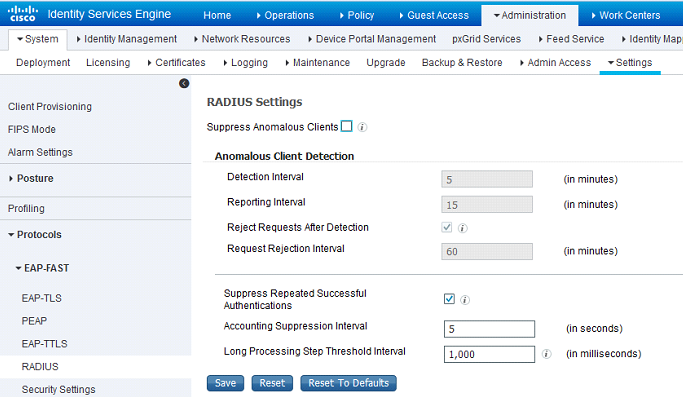
Task: Toggle Reject Requests After Detection checkbox
Action: (x=446, y=227)
